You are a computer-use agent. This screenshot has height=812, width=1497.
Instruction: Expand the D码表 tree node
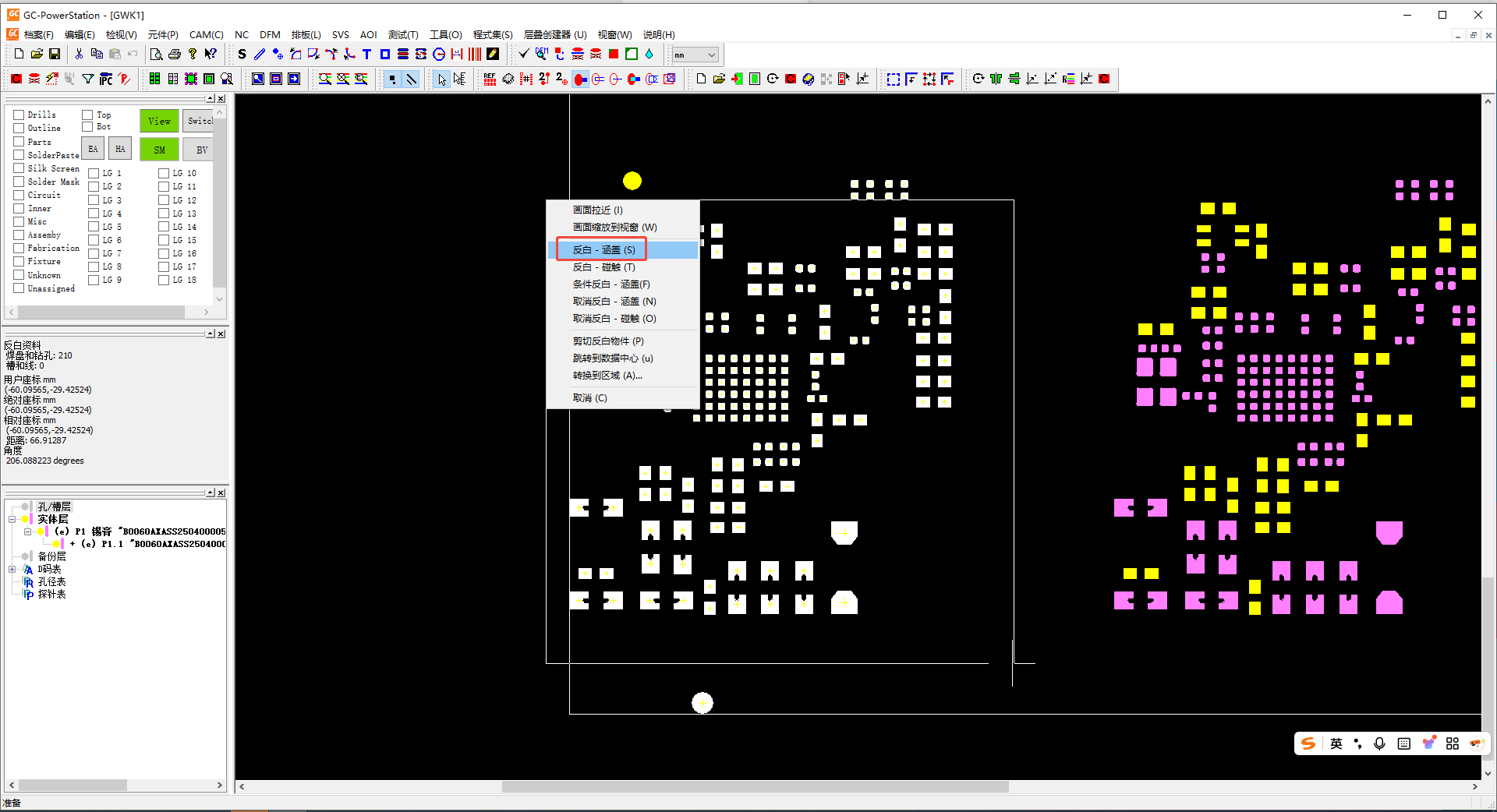click(12, 570)
